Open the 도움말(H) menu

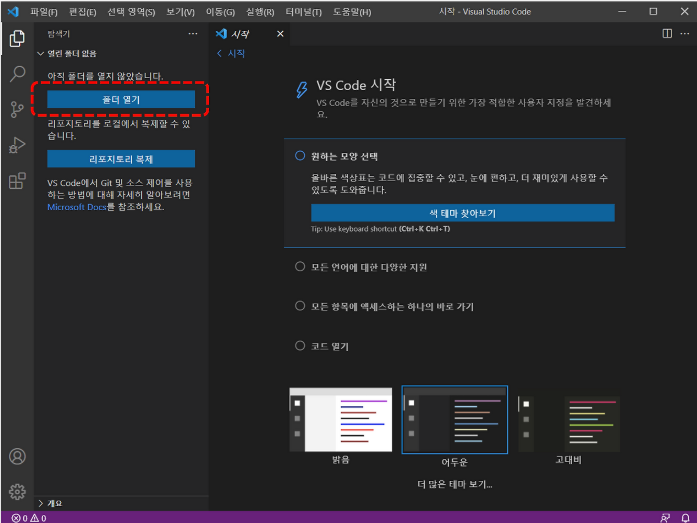click(x=352, y=12)
